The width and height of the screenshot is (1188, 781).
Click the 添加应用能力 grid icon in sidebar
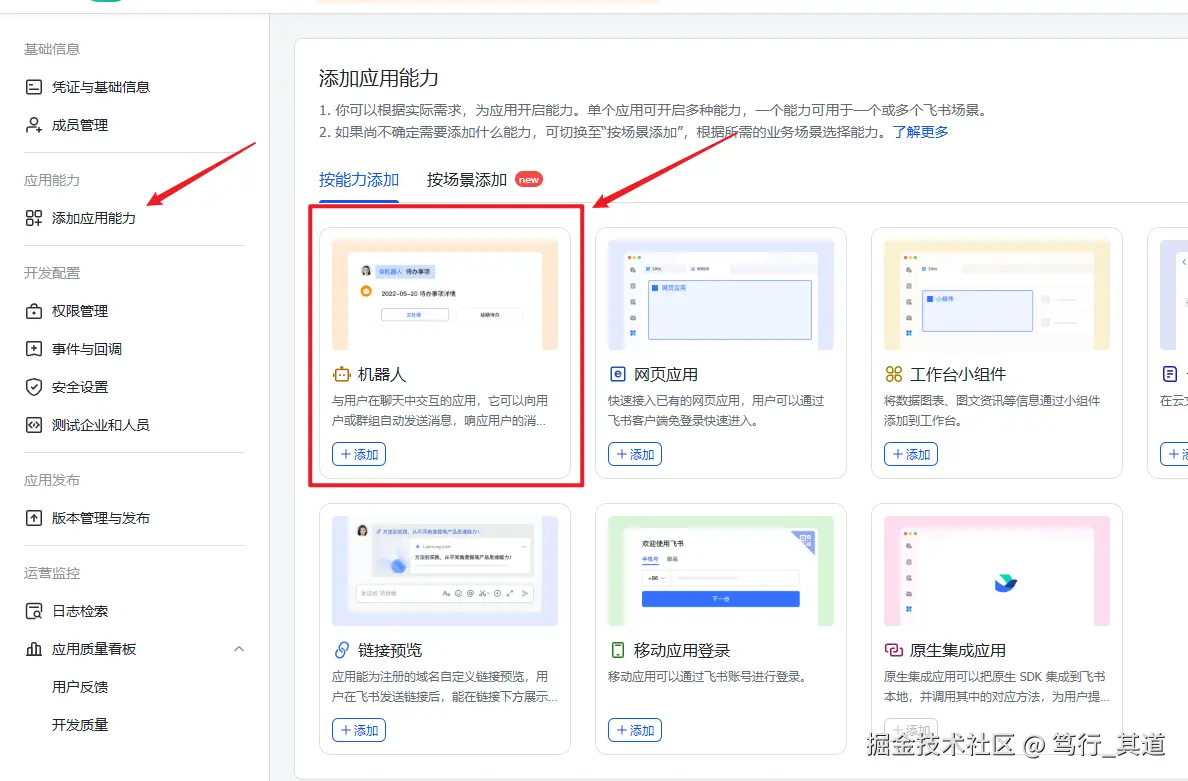point(34,218)
